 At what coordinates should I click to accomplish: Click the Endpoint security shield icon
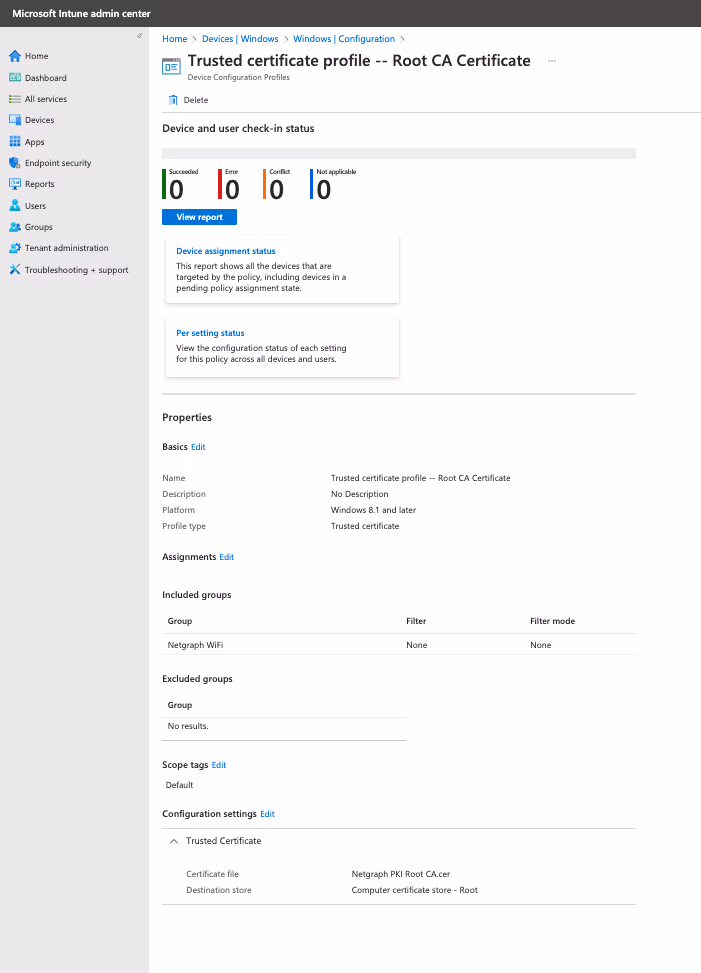(x=15, y=163)
